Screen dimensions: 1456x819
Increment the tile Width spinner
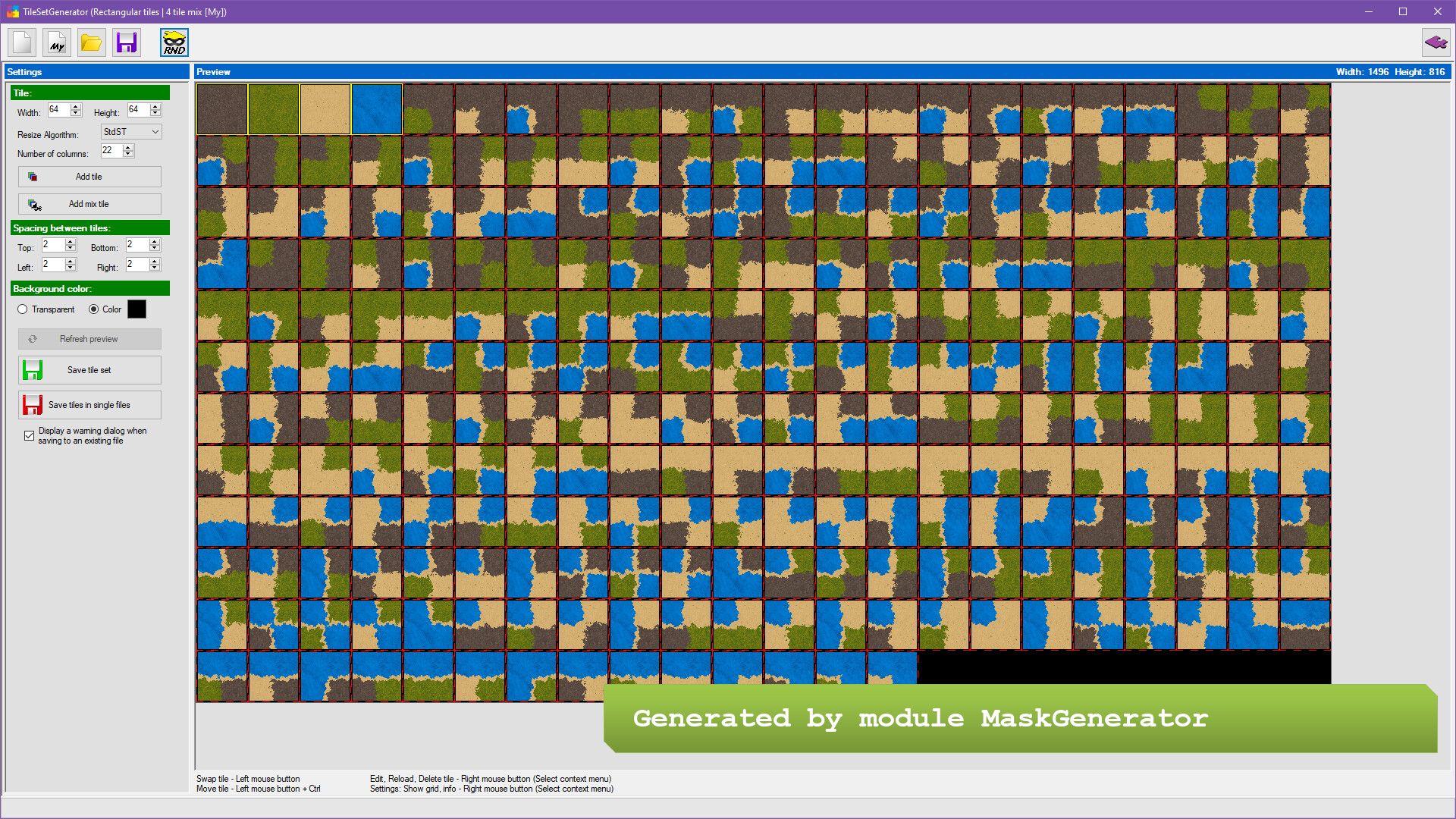(x=76, y=107)
